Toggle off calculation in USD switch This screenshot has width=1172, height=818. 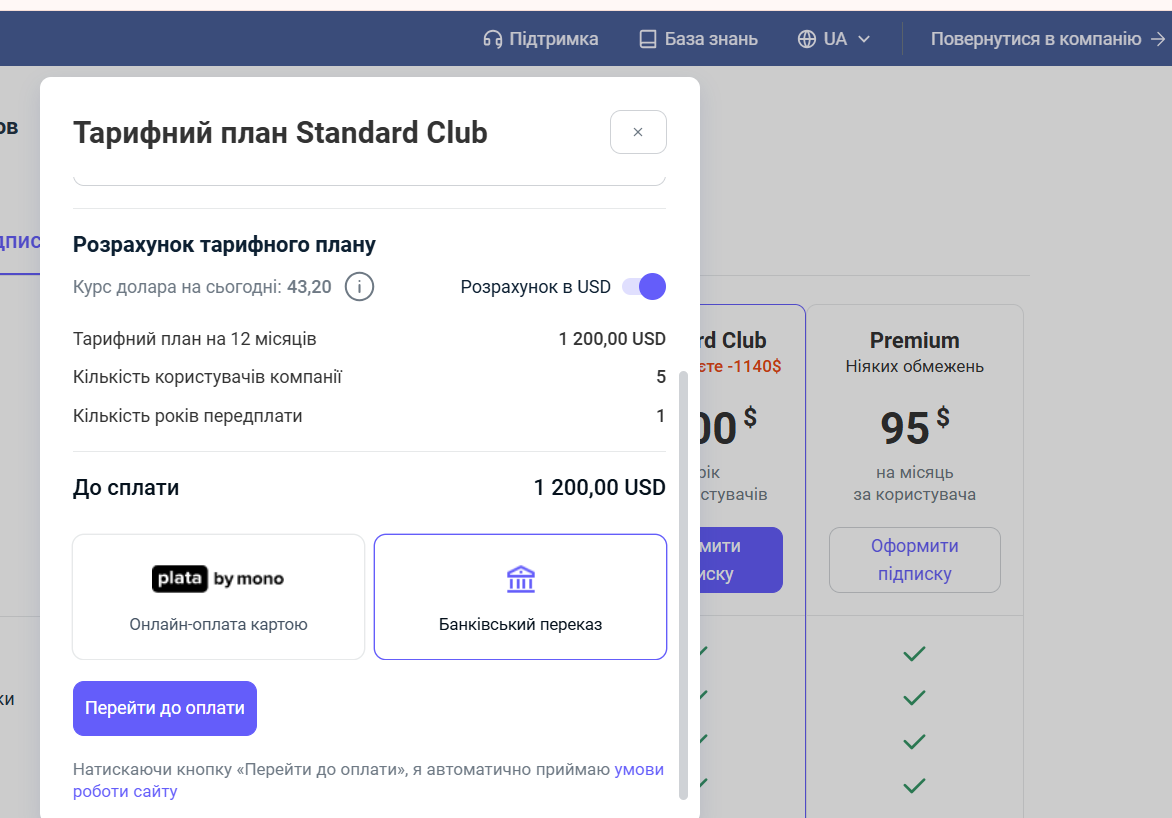(644, 287)
